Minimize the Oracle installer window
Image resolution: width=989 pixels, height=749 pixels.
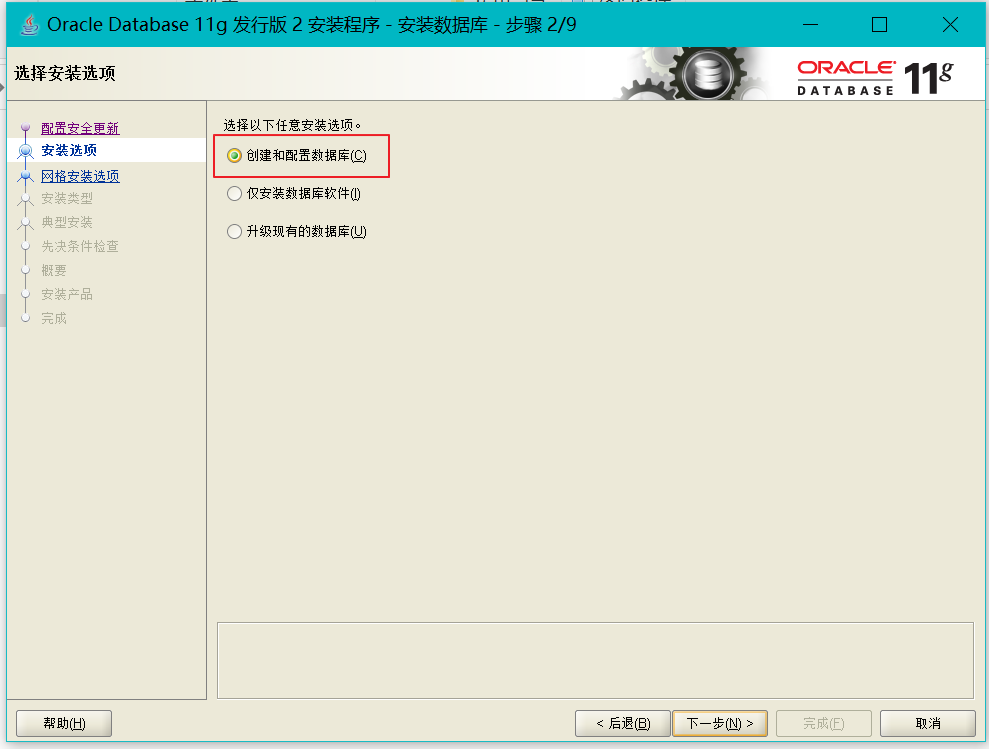[811, 25]
